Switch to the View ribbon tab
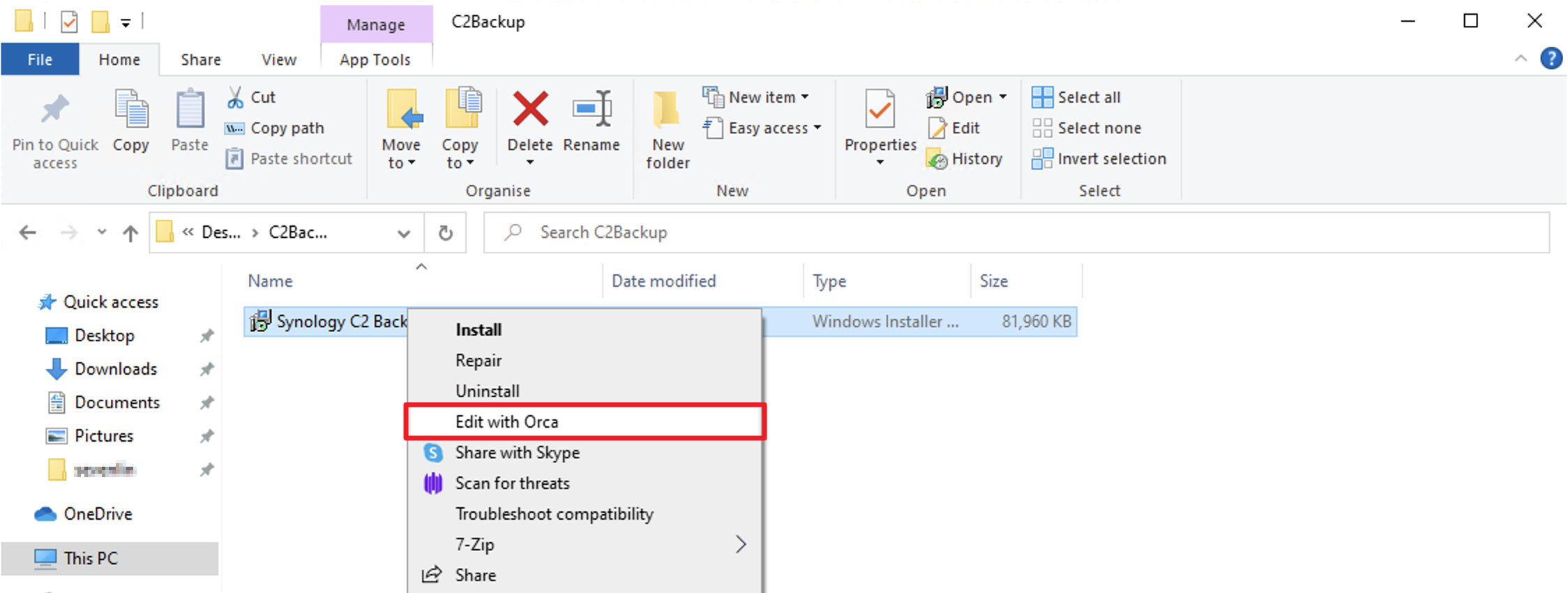The image size is (1568, 593). point(279,60)
